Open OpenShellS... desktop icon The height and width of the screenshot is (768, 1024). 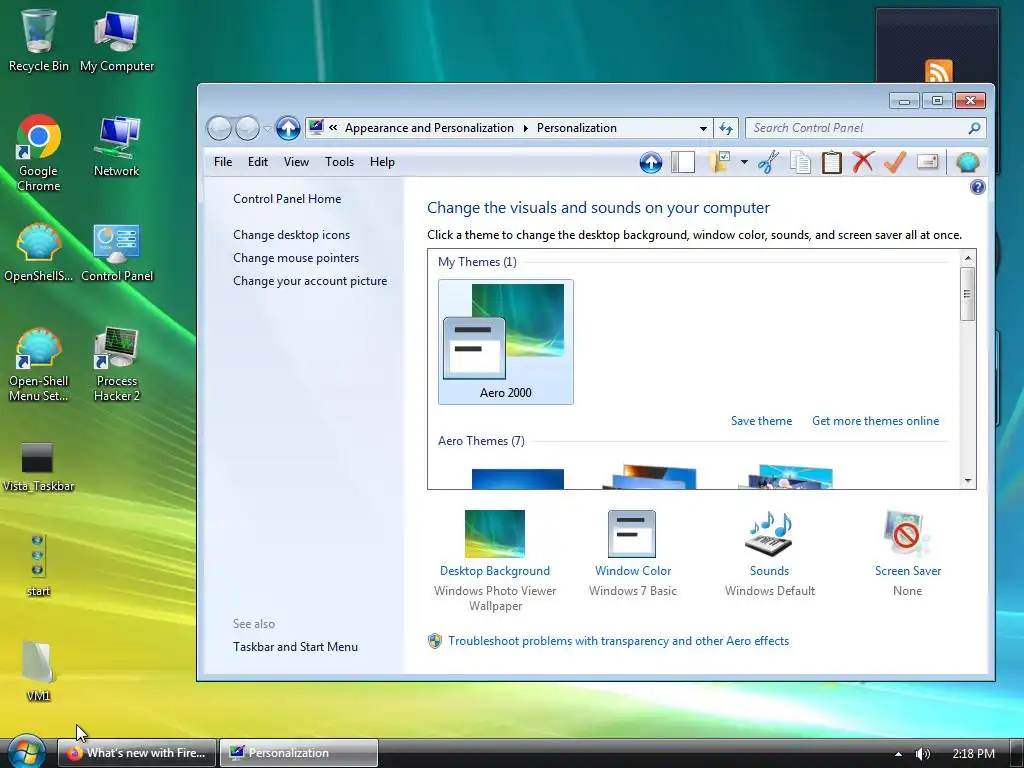click(39, 252)
